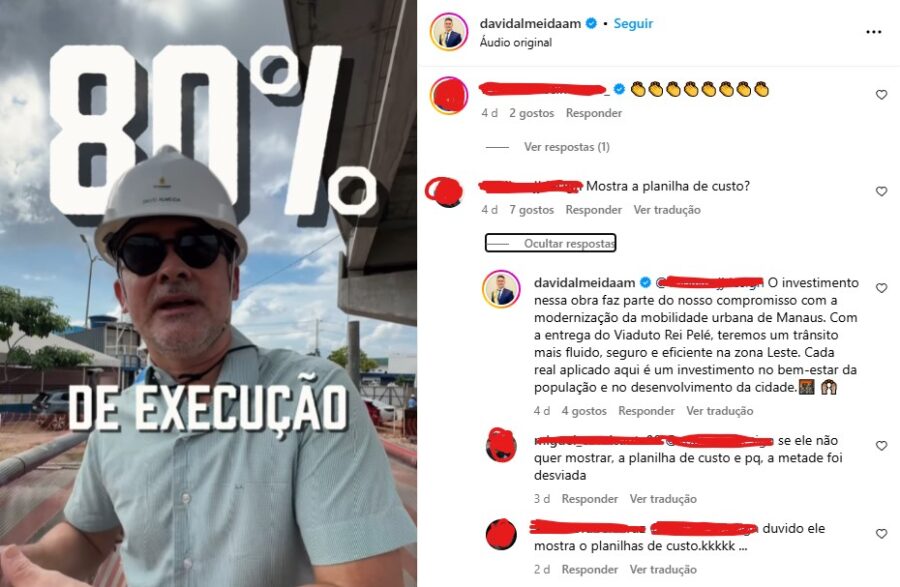Collapse thread with "Ocultar respostas"
The height and width of the screenshot is (587, 900).
[x=550, y=243]
